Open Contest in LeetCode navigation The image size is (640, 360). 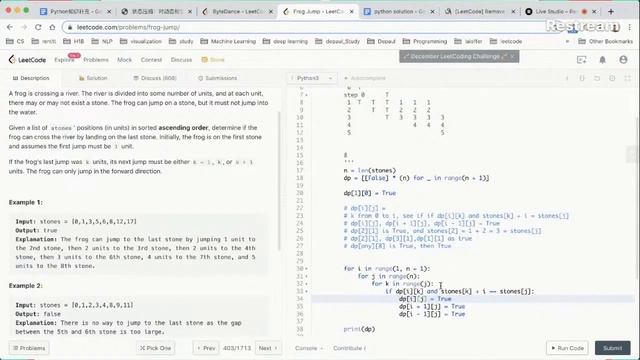pyautogui.click(x=151, y=60)
